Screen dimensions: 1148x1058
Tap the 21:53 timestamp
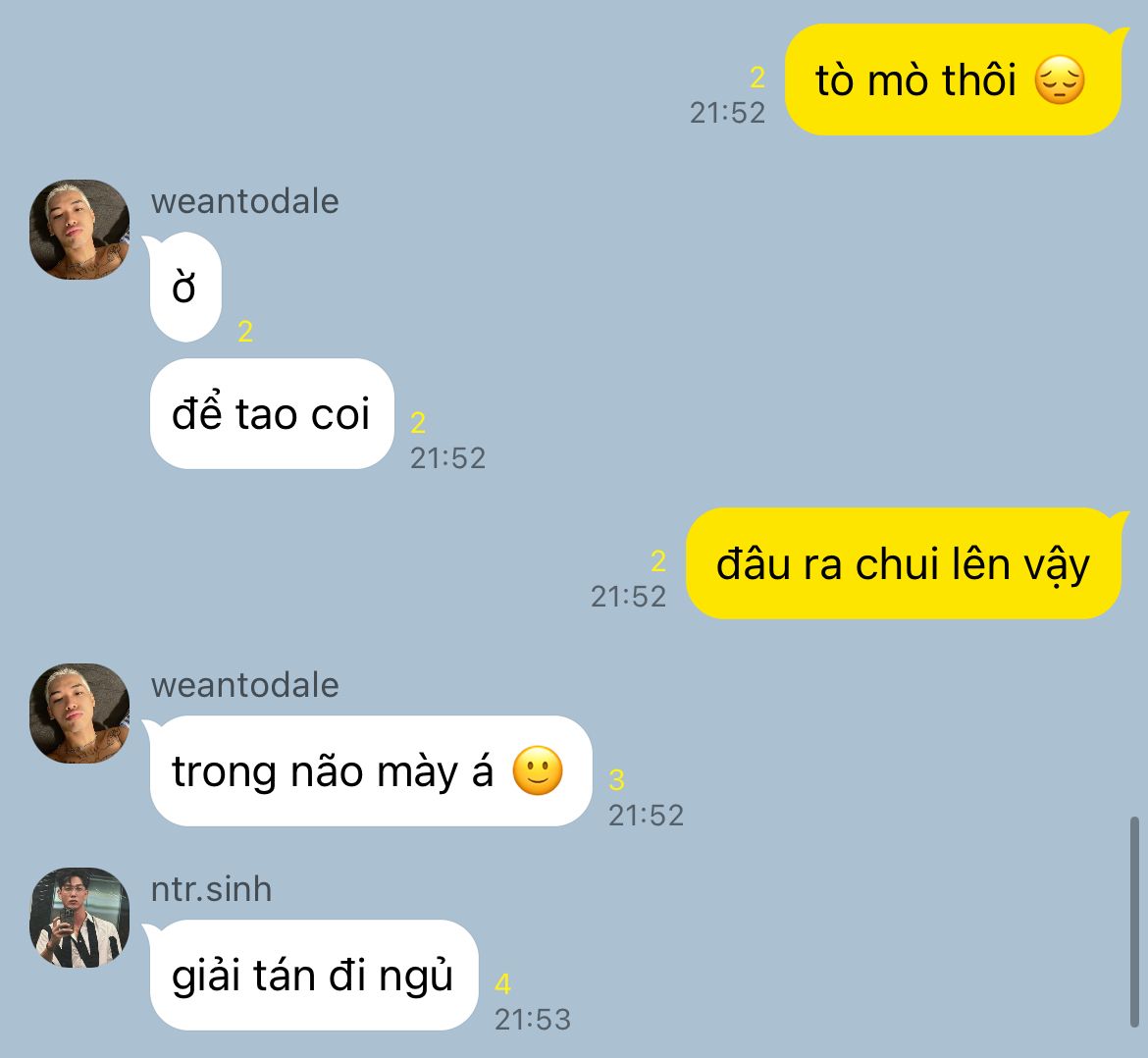(x=532, y=1019)
